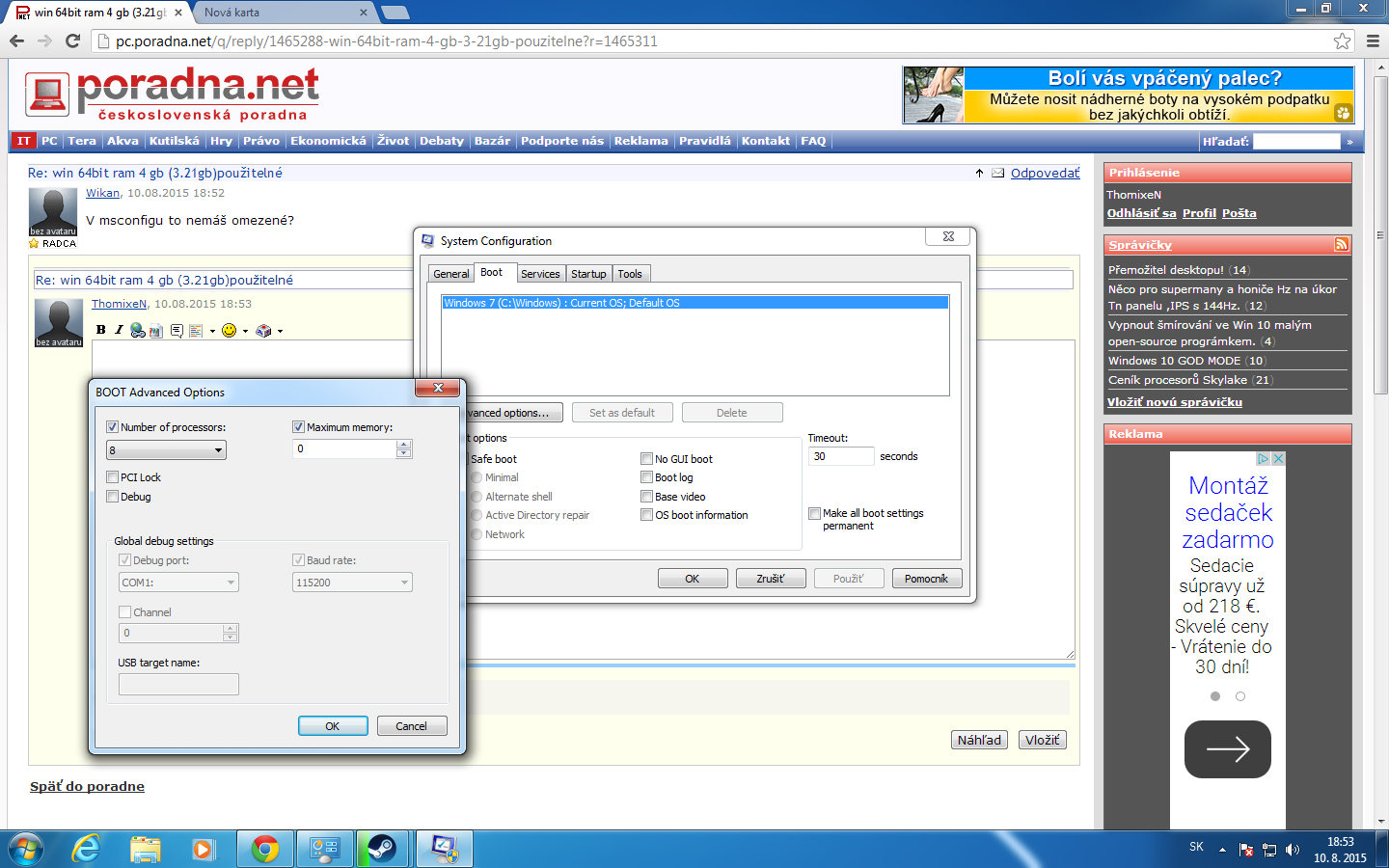Open the Hry section in site navigation
Viewport: 1389px width, 868px height.
[221, 141]
